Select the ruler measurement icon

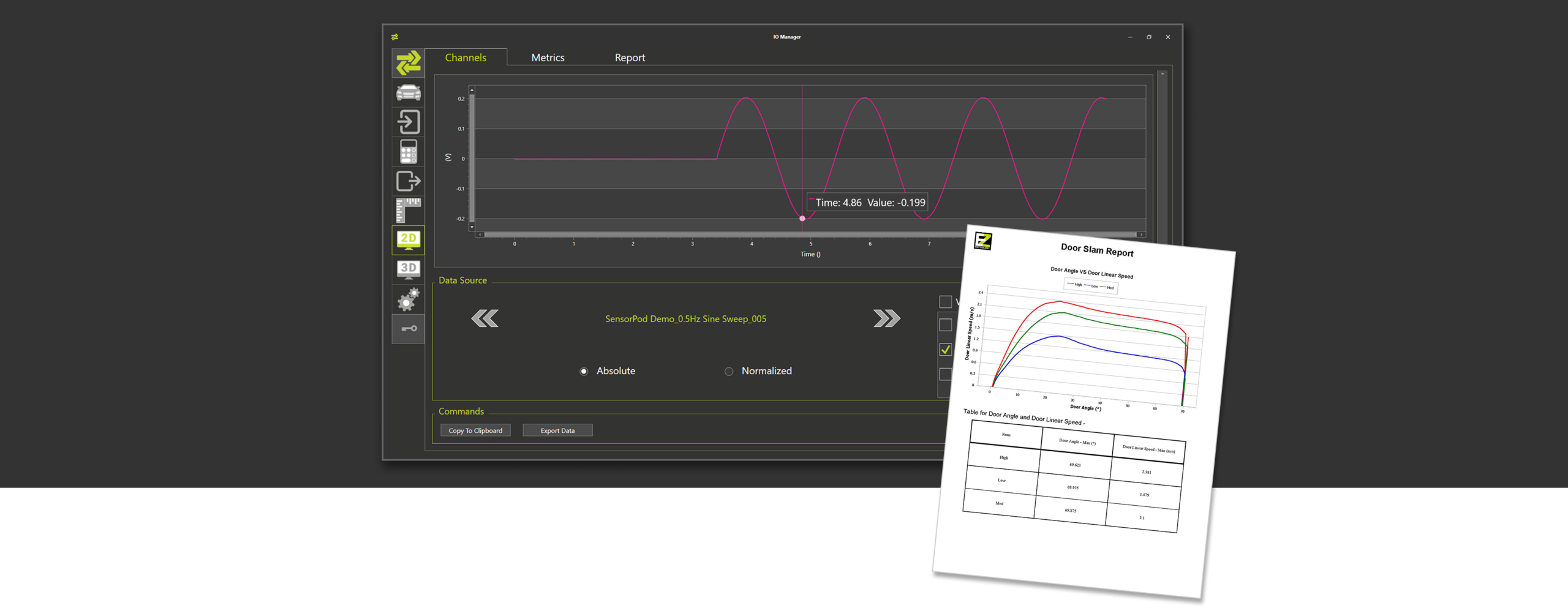[408, 210]
